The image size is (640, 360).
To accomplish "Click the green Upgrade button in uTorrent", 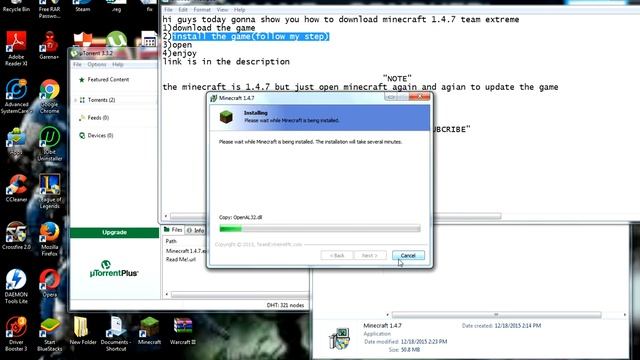I will pos(114,232).
